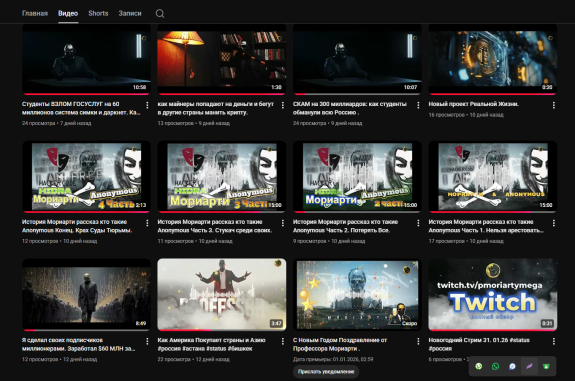This screenshot has height=381, width=575.
Task: Open three-dot menu for 'Студенты ВЗЛОМ ГОСУСЛУГ' video
Action: click(147, 105)
